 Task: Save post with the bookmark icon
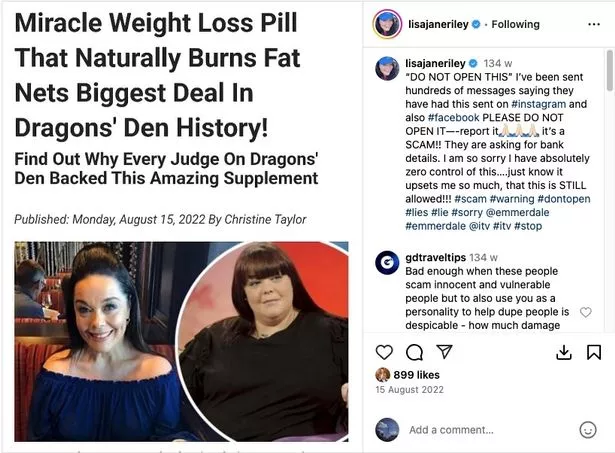(x=594, y=352)
